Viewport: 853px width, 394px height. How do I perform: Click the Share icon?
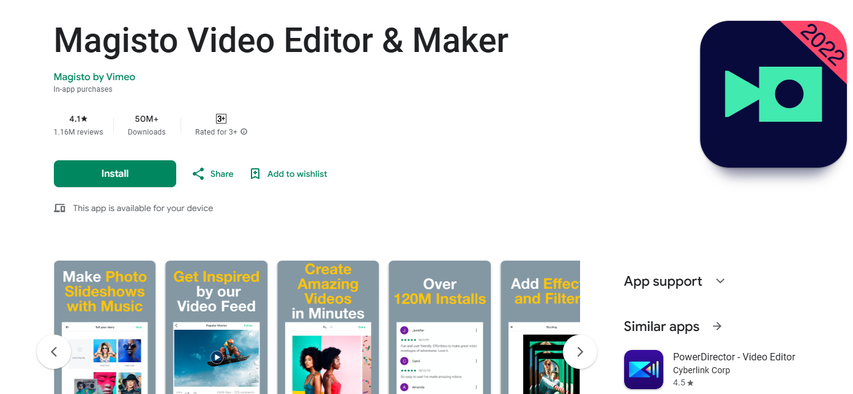pyautogui.click(x=199, y=174)
